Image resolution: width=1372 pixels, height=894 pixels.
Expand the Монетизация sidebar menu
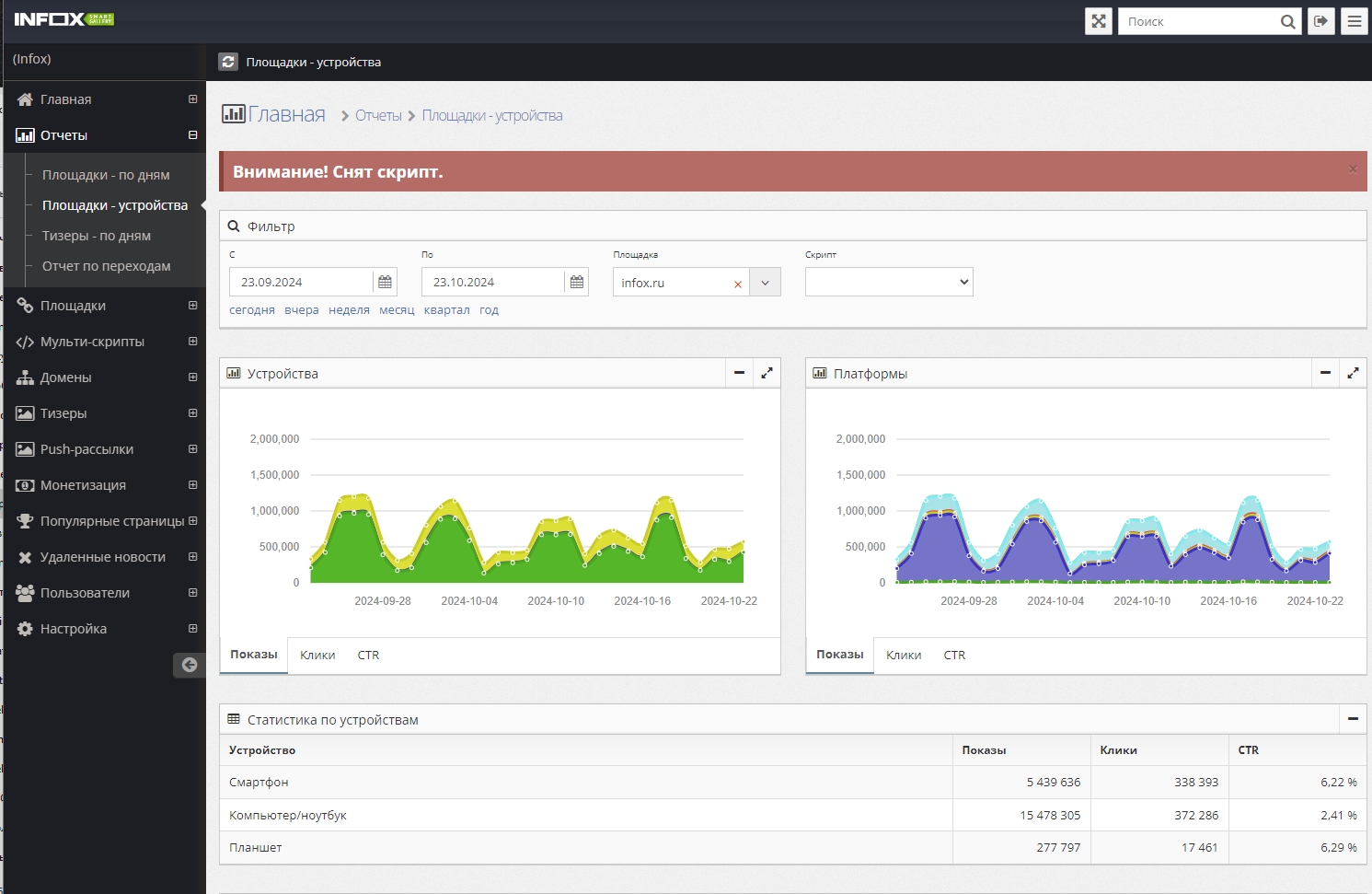tap(192, 485)
